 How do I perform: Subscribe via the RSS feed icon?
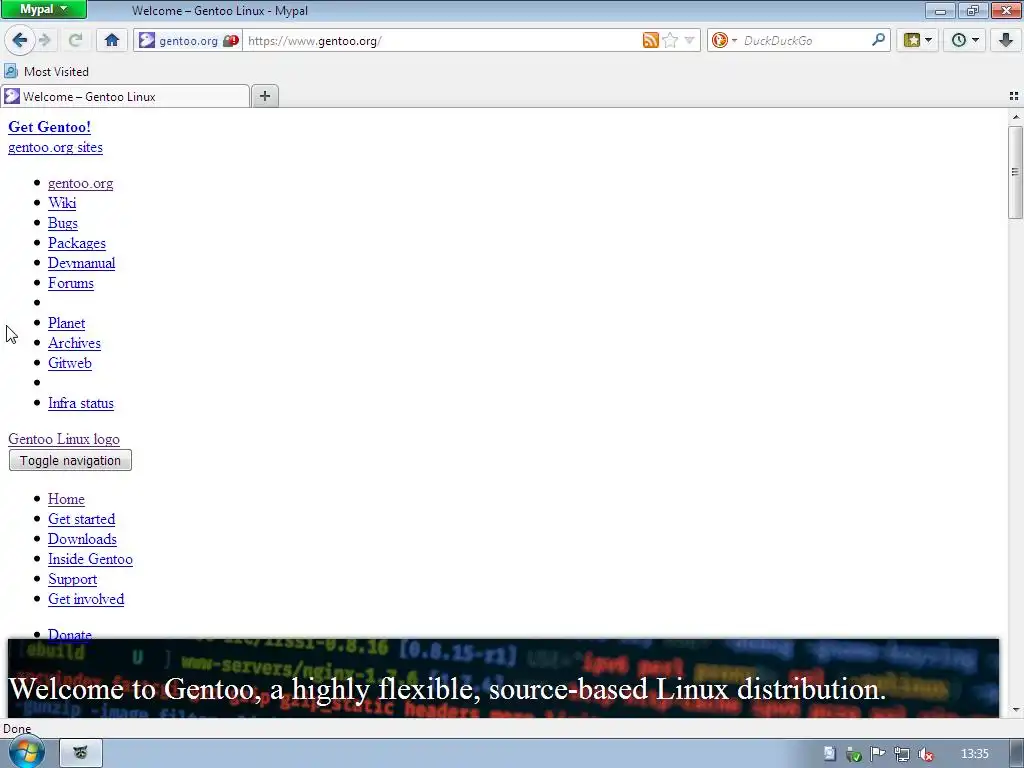650,40
